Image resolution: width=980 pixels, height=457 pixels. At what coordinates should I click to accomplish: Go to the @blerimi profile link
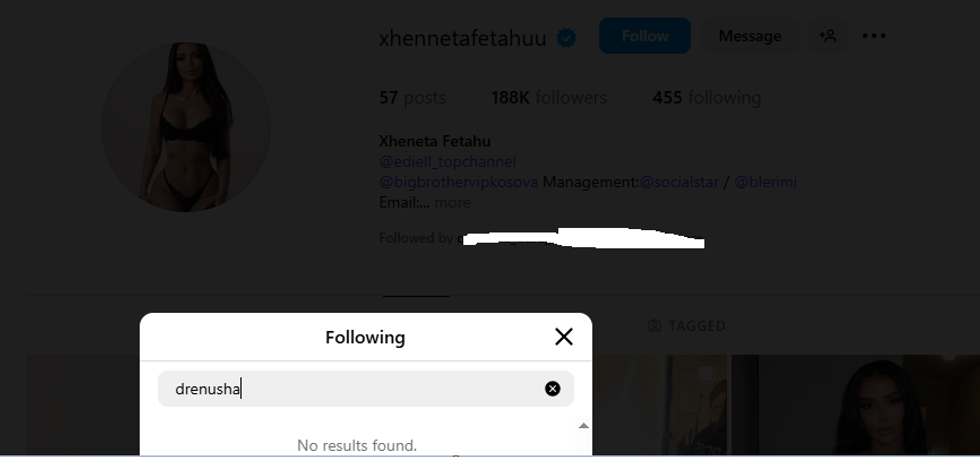tap(766, 182)
